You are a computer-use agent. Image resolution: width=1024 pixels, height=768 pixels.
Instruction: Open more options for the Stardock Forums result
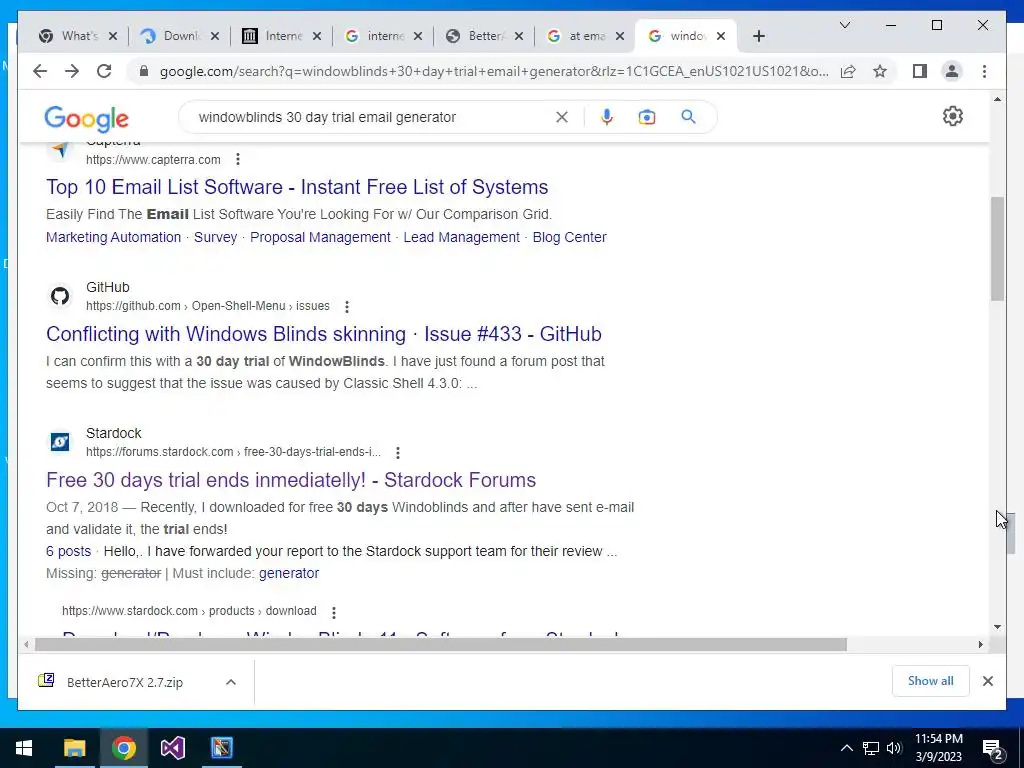[x=398, y=453]
